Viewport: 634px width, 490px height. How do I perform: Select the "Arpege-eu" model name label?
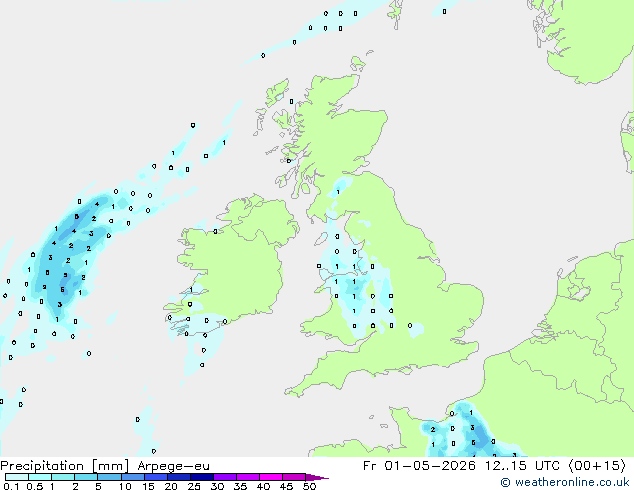pos(173,466)
